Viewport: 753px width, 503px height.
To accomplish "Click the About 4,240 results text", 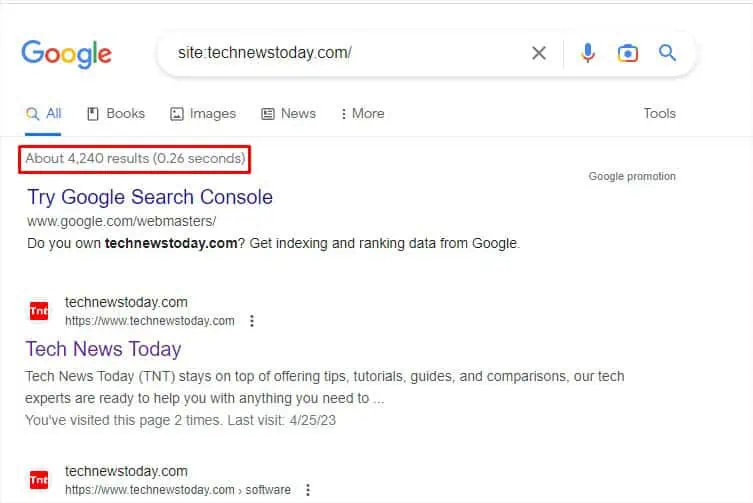I will (x=135, y=159).
